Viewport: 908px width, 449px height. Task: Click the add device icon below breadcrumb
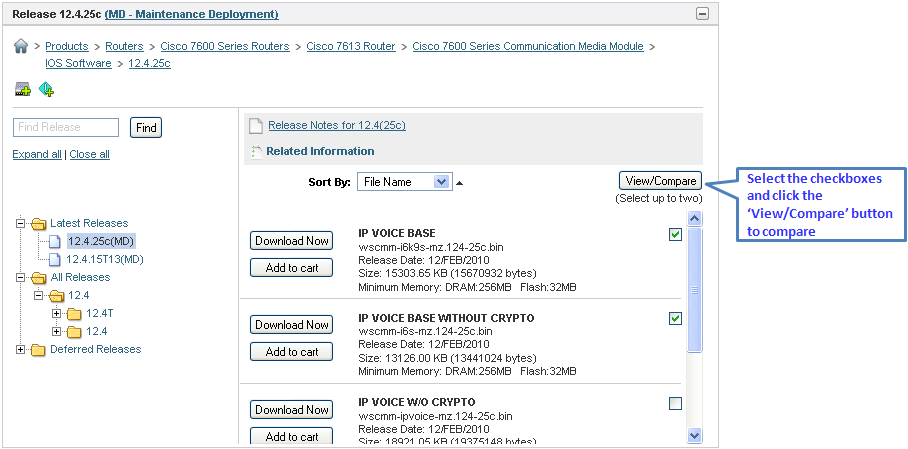pyautogui.click(x=23, y=89)
